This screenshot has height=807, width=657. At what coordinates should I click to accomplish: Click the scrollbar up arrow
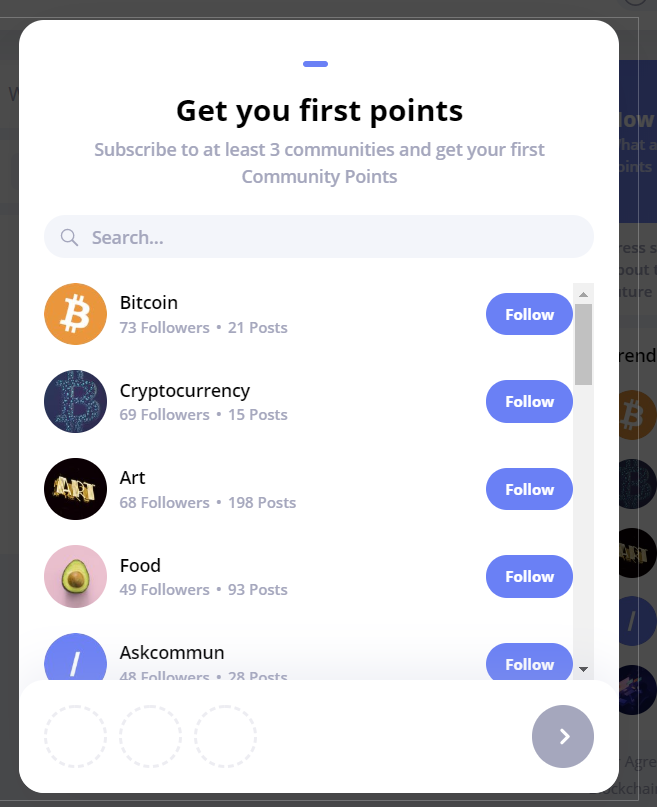click(x=583, y=294)
